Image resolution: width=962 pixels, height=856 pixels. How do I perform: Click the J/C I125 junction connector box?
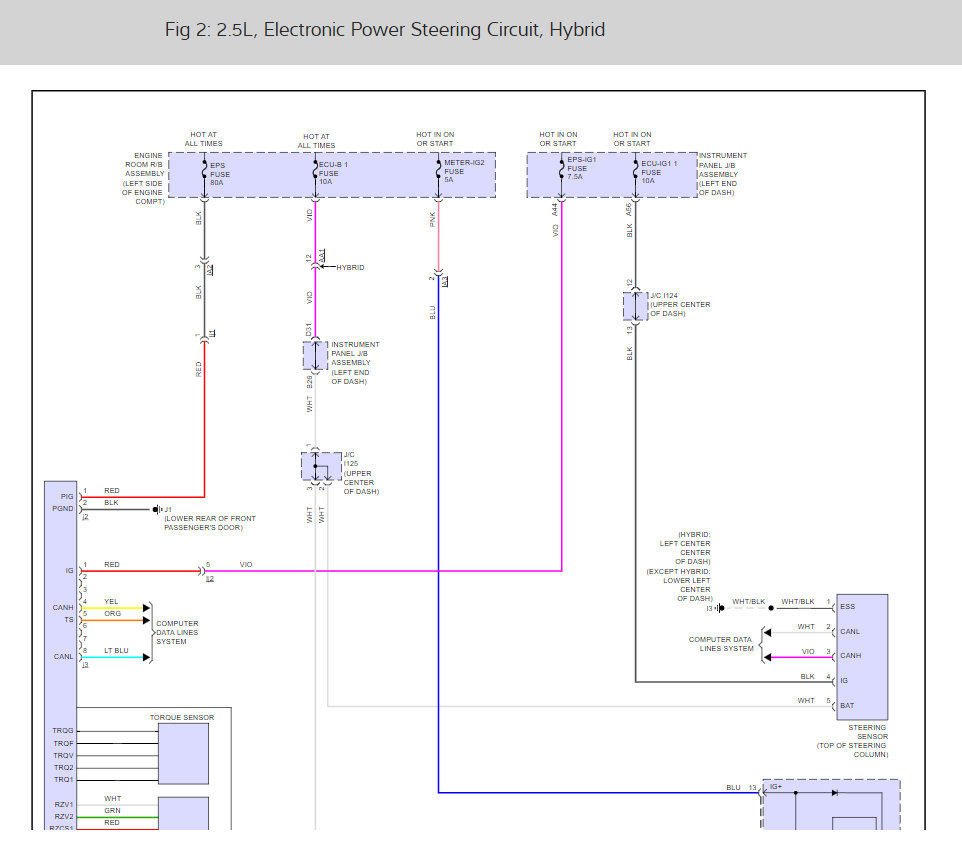coord(321,466)
